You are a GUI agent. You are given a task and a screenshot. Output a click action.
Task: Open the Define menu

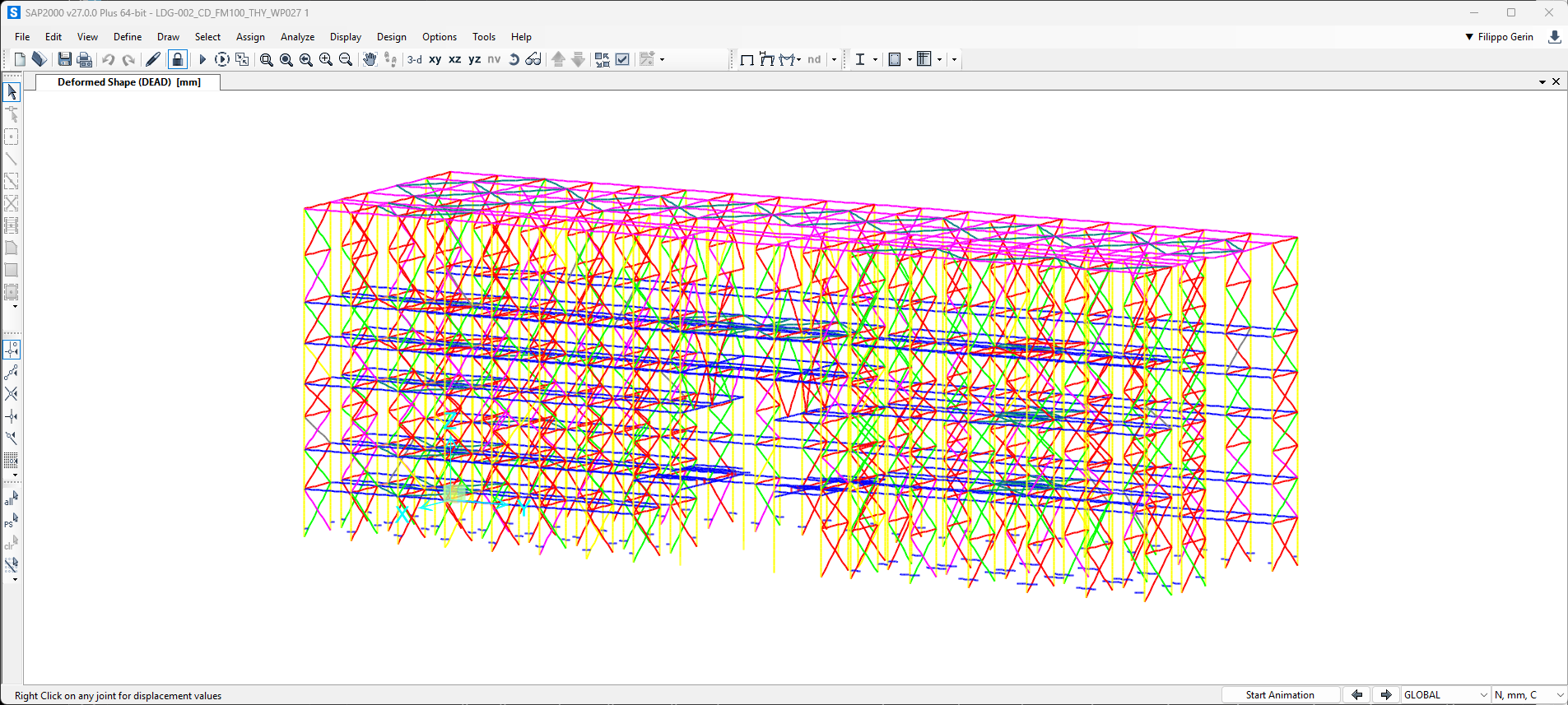coord(128,37)
